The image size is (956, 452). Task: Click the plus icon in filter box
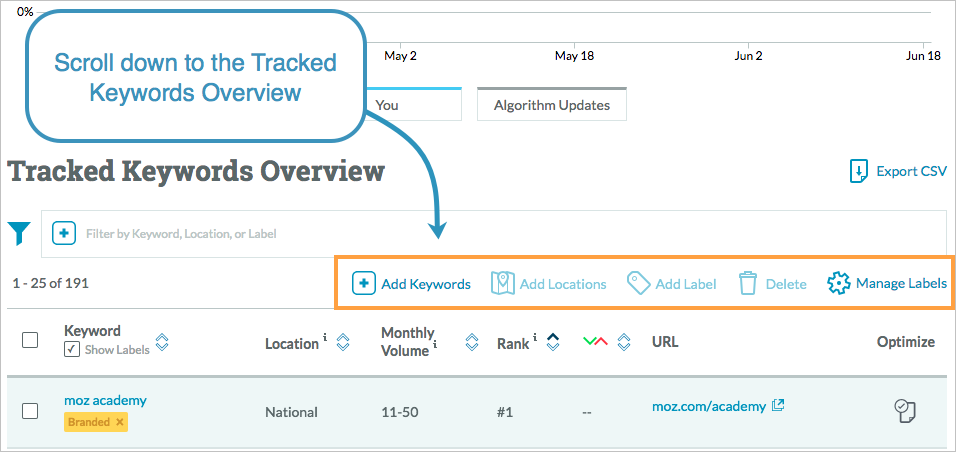(x=63, y=233)
